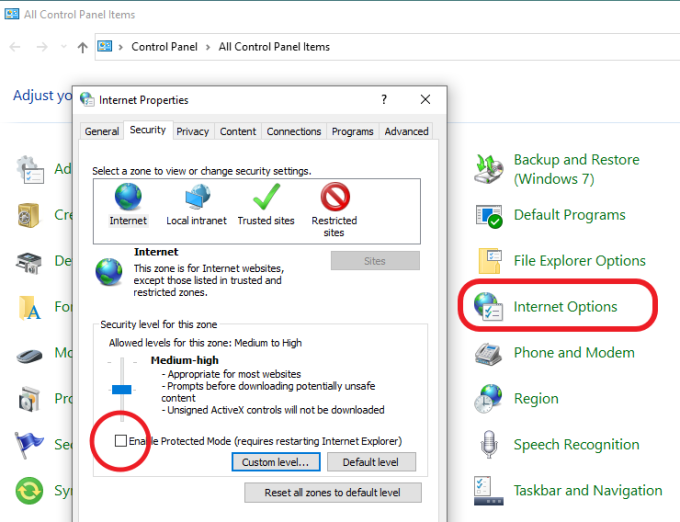Viewport: 680px width, 522px height.
Task: Select the Local intranet zone icon
Action: point(197,196)
